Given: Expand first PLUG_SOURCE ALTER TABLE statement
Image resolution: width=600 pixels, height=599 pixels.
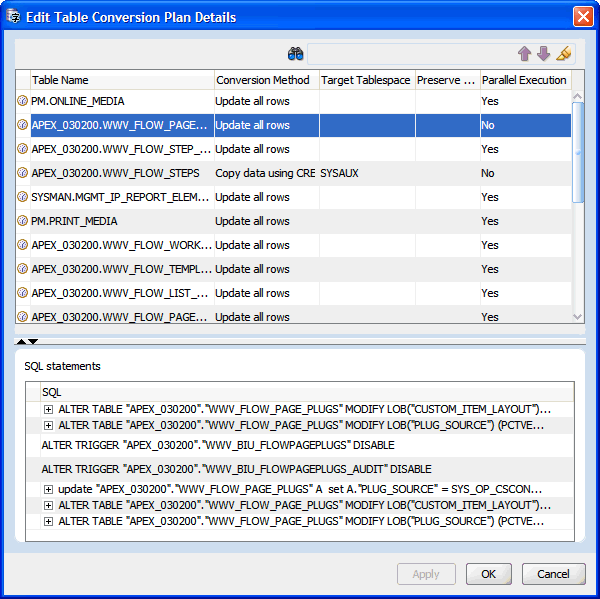Looking at the screenshot, I should (48, 425).
